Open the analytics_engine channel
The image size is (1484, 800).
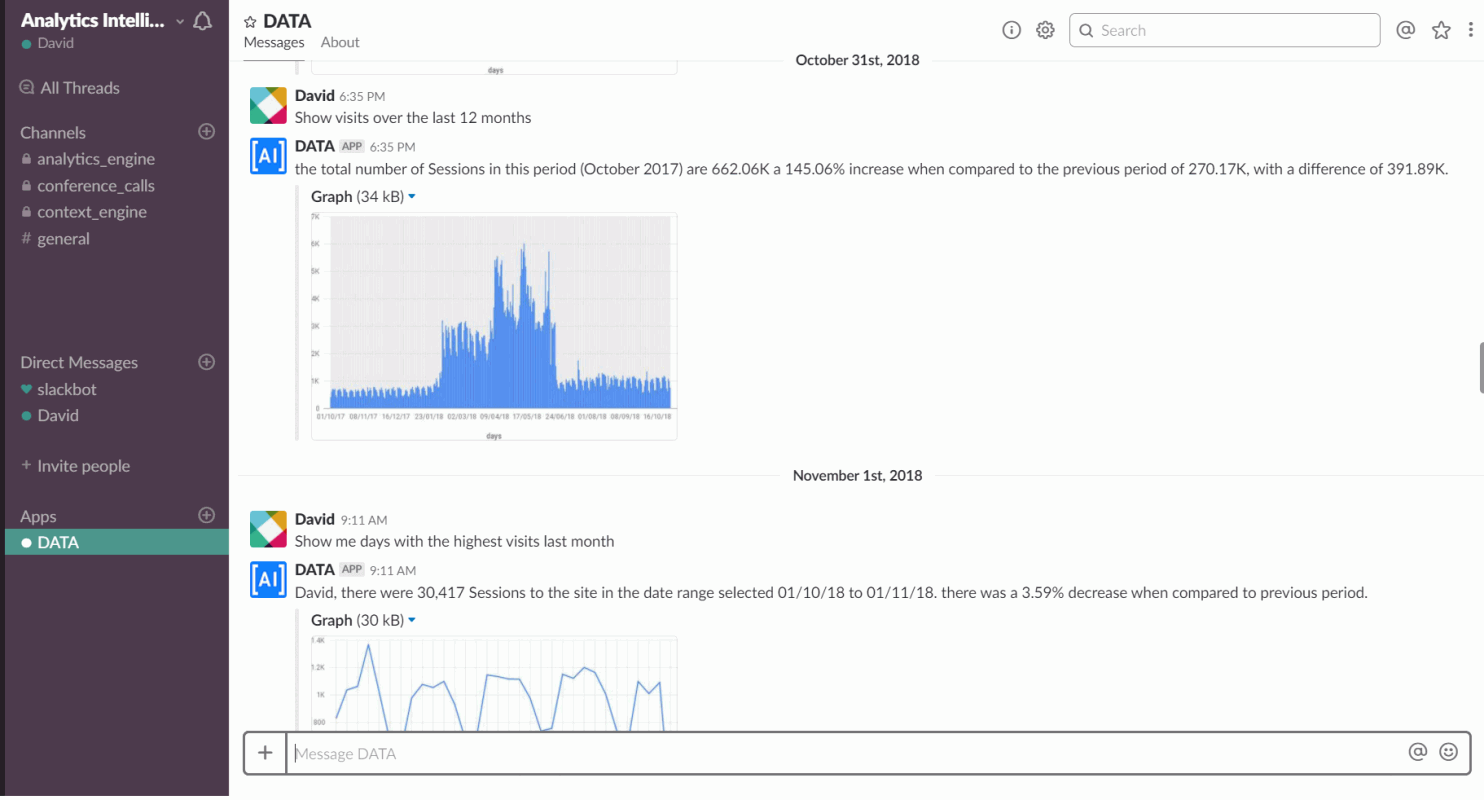(x=96, y=159)
